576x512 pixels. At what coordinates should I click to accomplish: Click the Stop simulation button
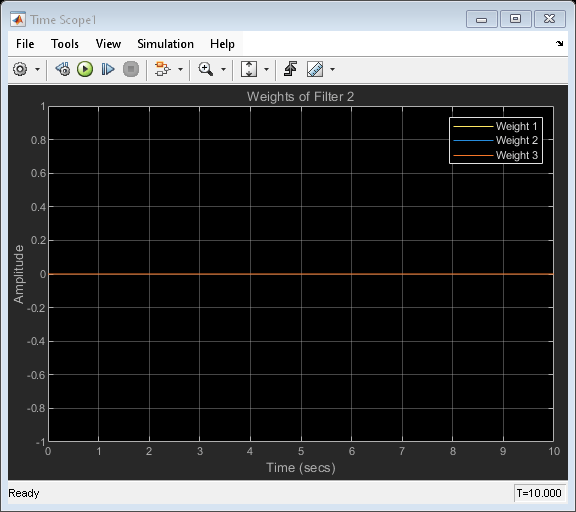click(x=131, y=69)
